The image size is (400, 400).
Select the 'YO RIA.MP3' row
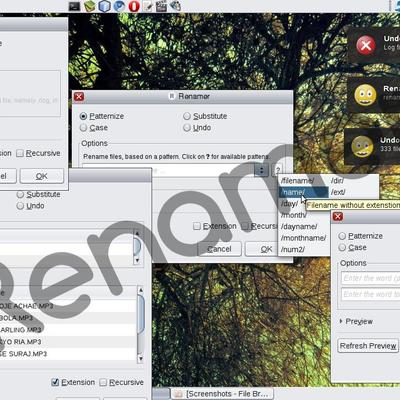point(68,342)
